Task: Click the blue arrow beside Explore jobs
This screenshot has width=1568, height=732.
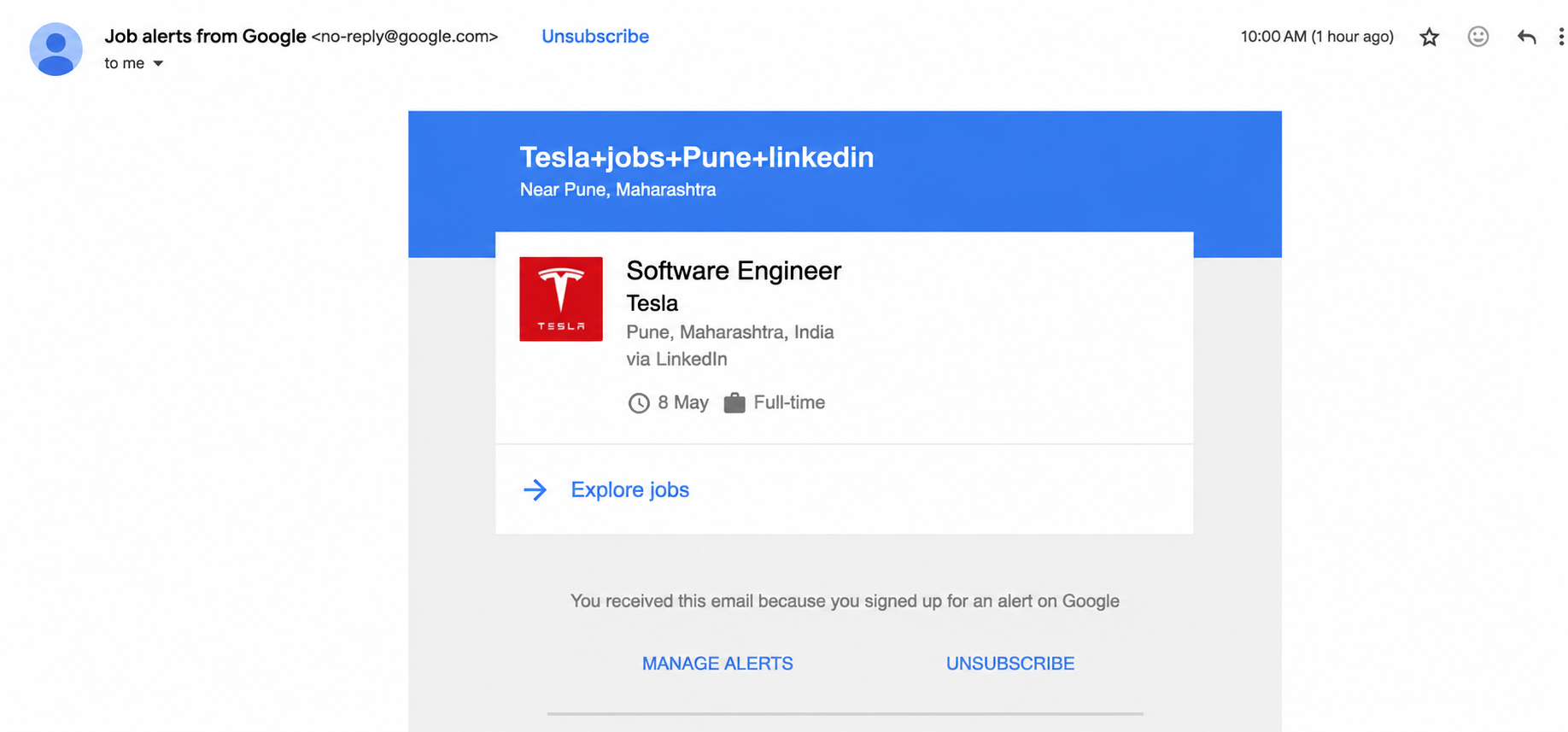Action: pyautogui.click(x=535, y=489)
